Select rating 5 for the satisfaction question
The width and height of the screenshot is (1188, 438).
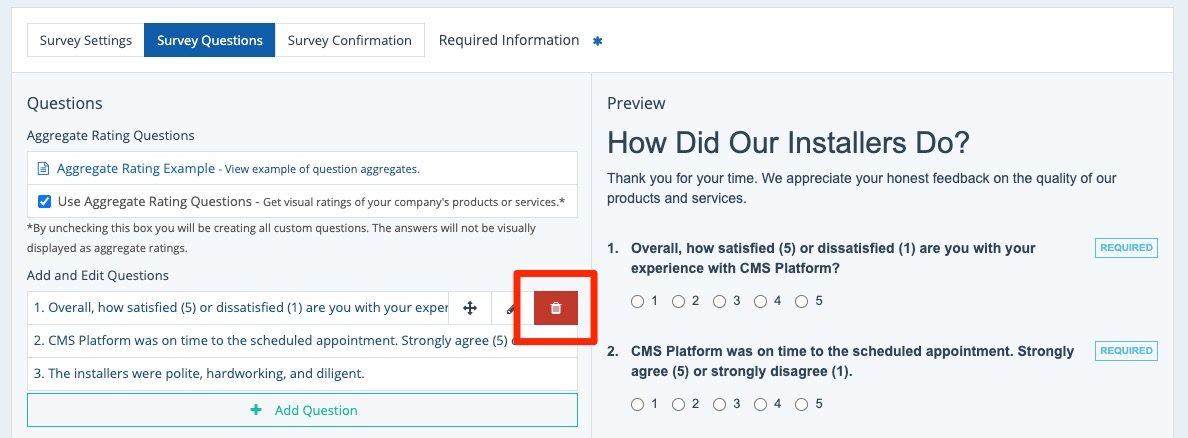[x=801, y=301]
